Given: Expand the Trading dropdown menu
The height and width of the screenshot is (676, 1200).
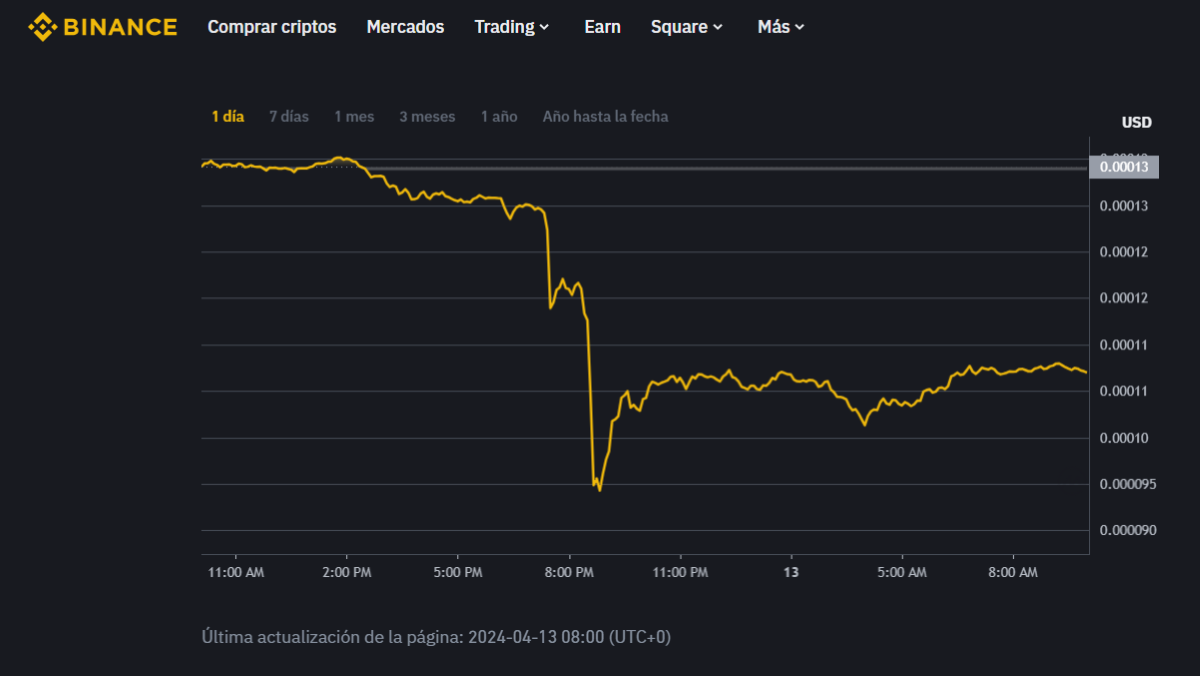Looking at the screenshot, I should point(512,27).
